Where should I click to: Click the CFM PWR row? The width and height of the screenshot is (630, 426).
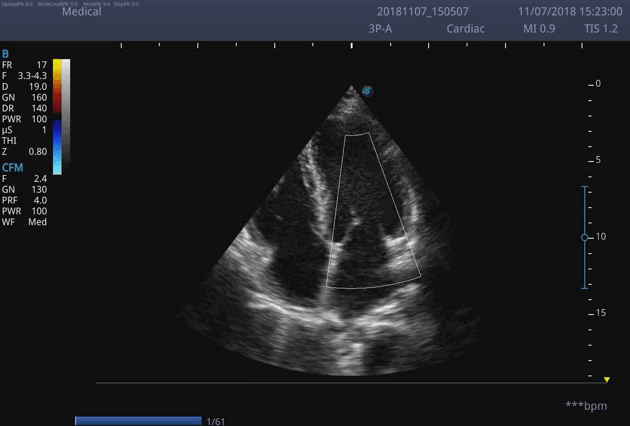point(25,211)
